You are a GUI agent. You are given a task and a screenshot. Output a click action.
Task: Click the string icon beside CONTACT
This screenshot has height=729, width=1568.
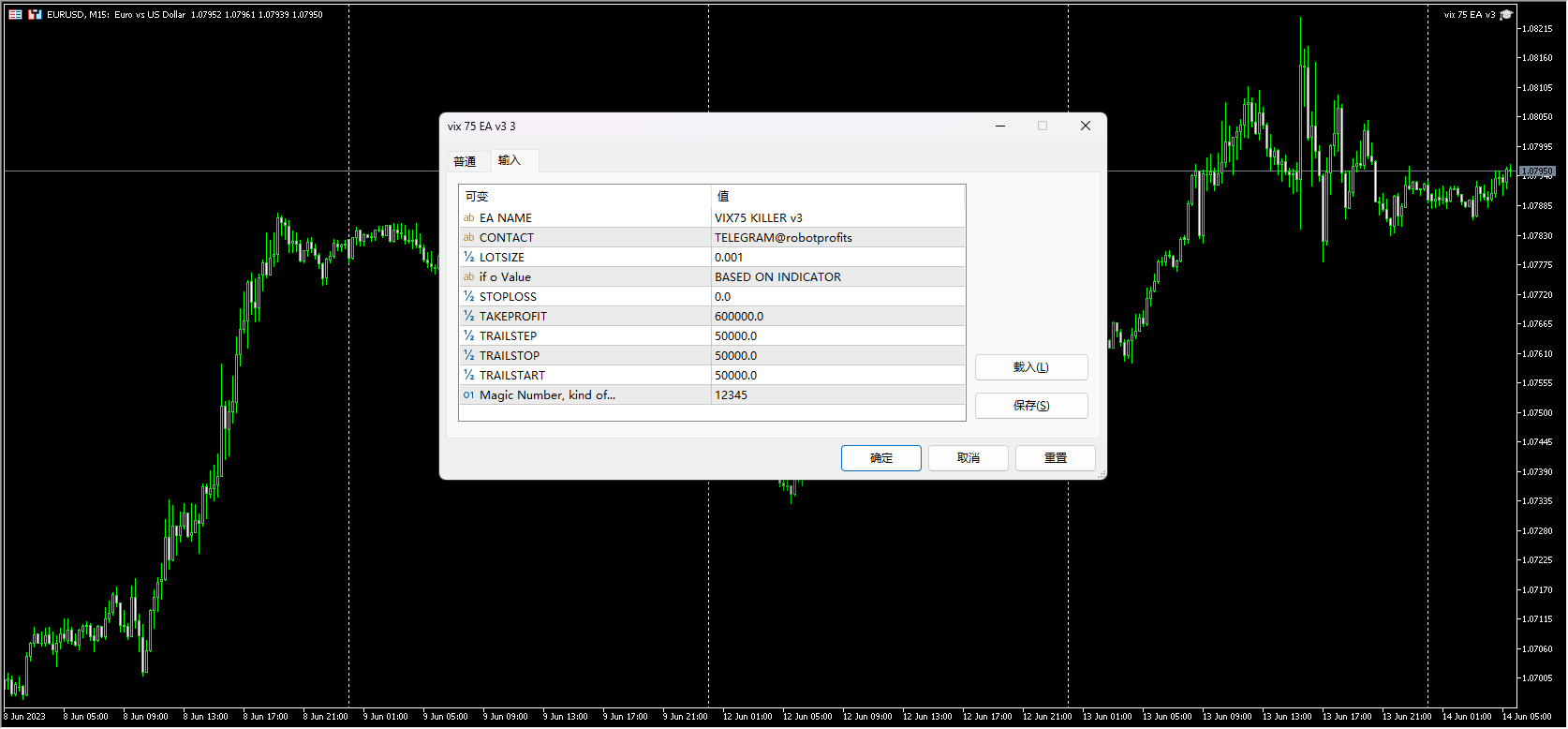pyautogui.click(x=468, y=238)
